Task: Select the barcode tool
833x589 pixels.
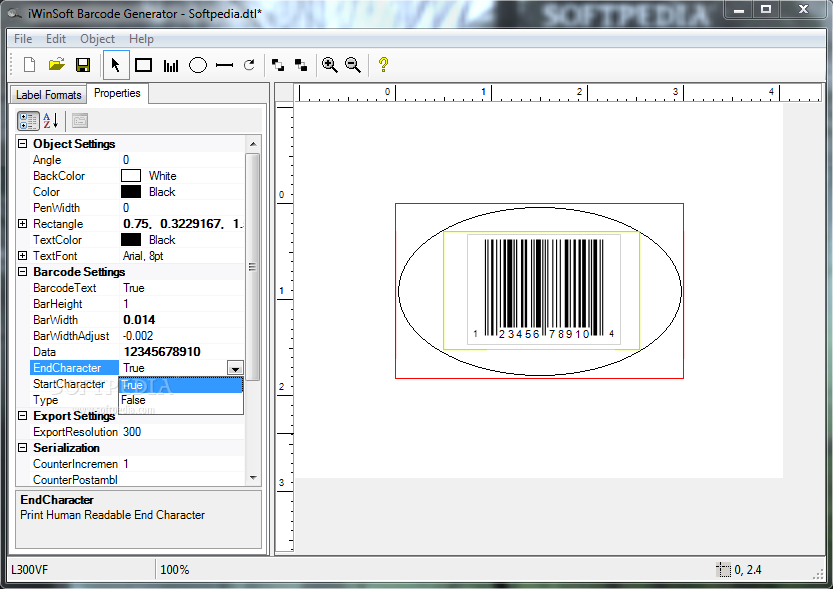Action: [171, 65]
